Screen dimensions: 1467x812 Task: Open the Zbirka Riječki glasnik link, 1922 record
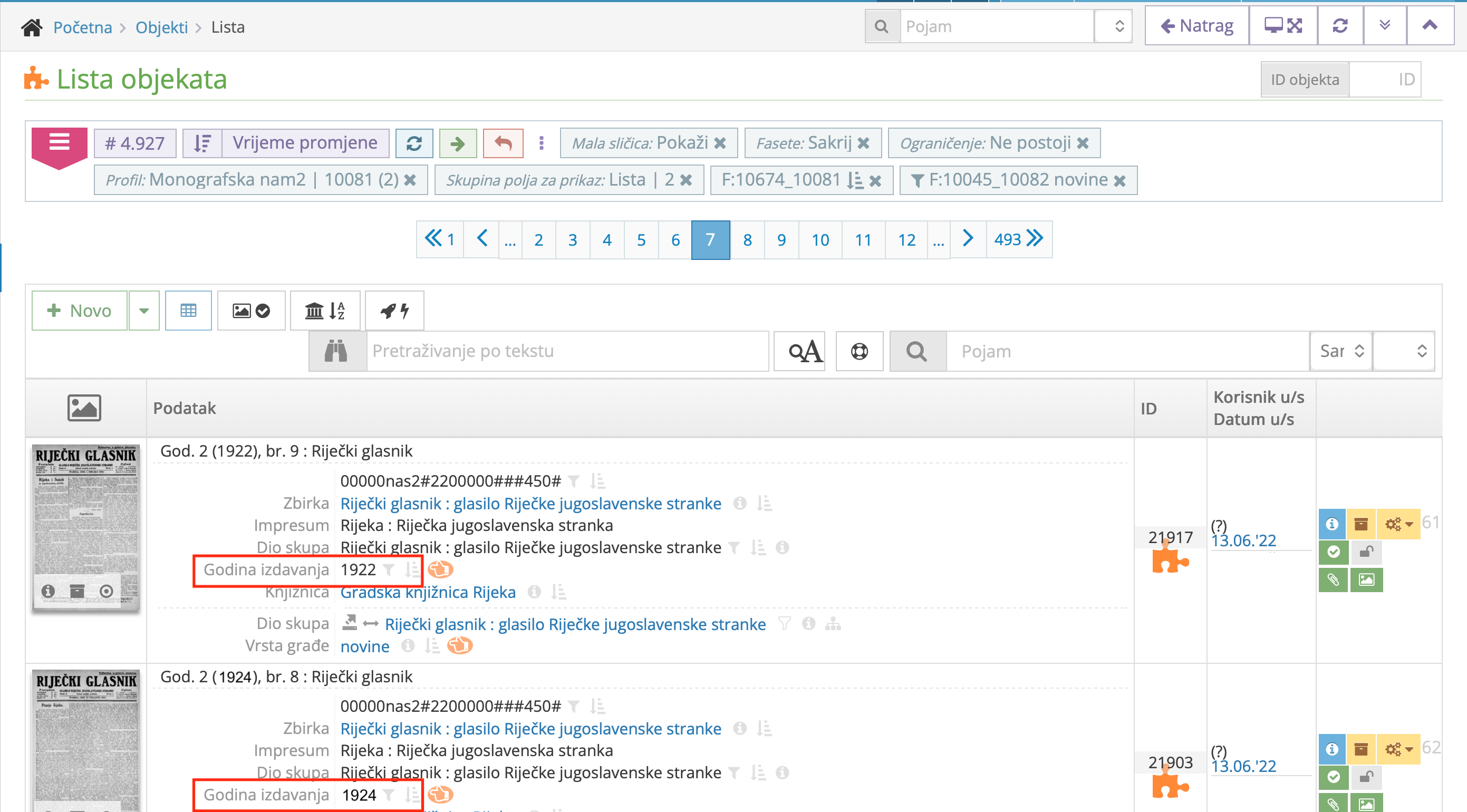tap(531, 504)
